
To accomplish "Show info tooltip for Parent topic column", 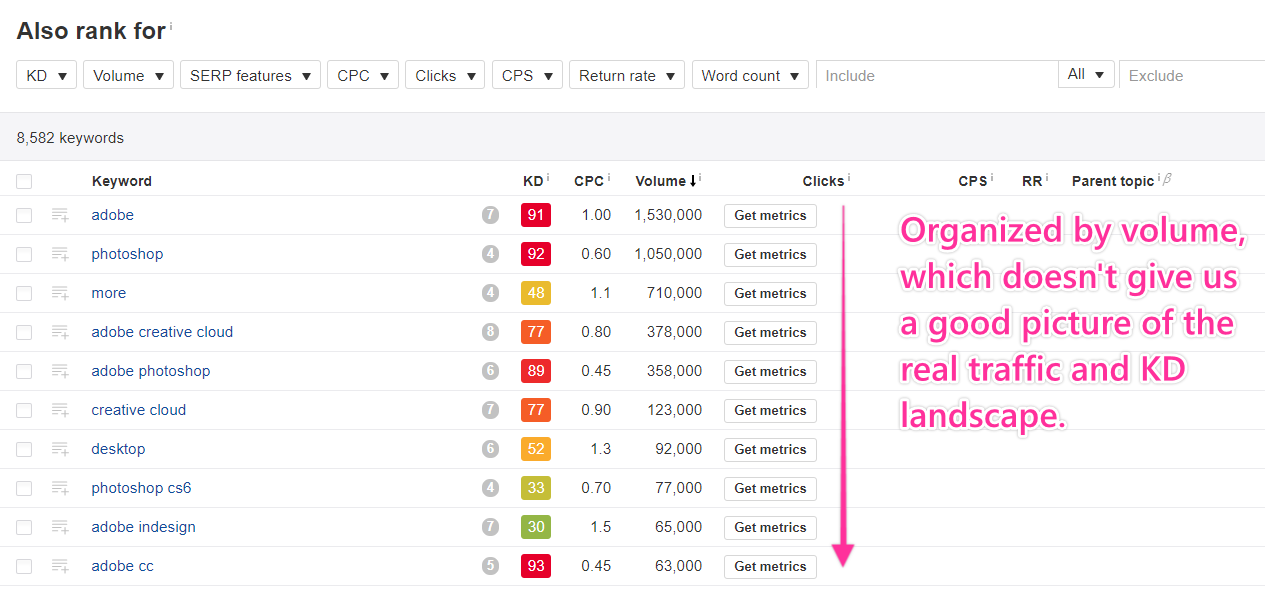I will click(x=1159, y=178).
